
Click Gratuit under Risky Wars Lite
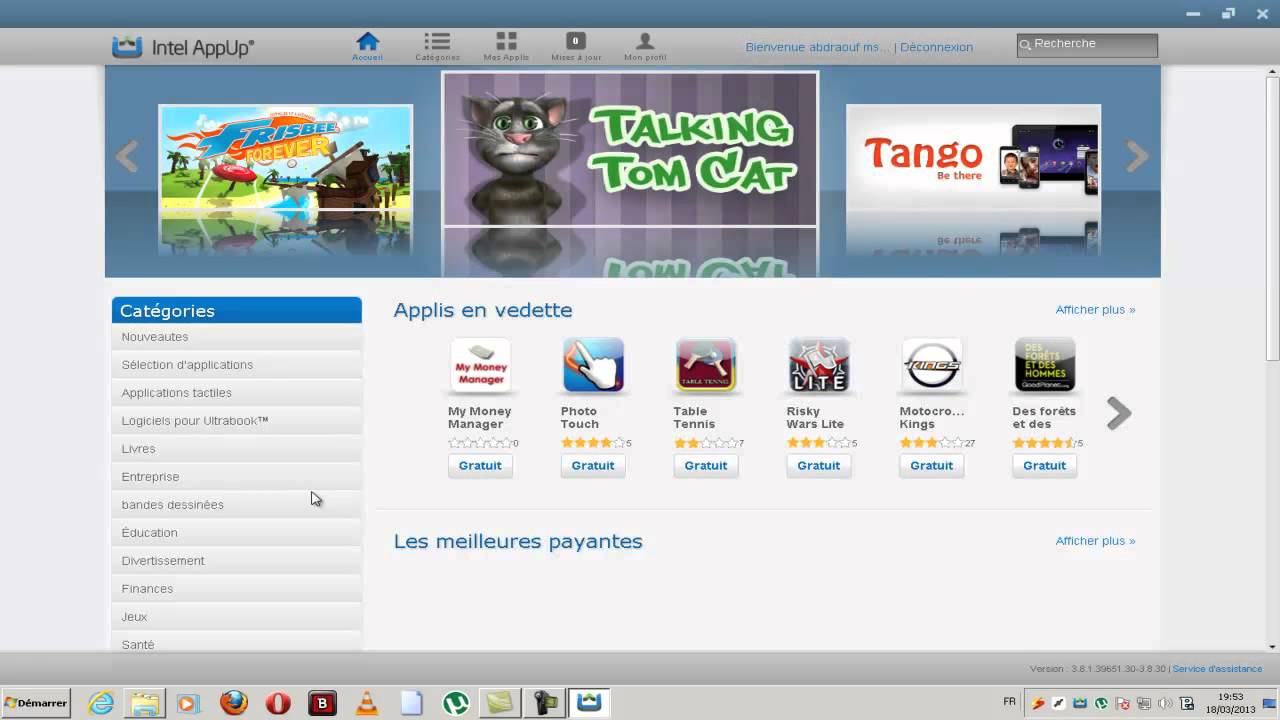pos(819,465)
